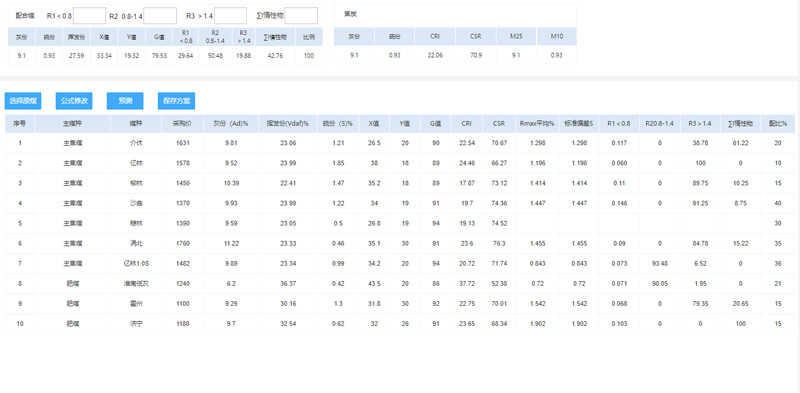This screenshot has height=393, width=800.
Task: Click the CSR header in the lower table
Action: point(499,124)
